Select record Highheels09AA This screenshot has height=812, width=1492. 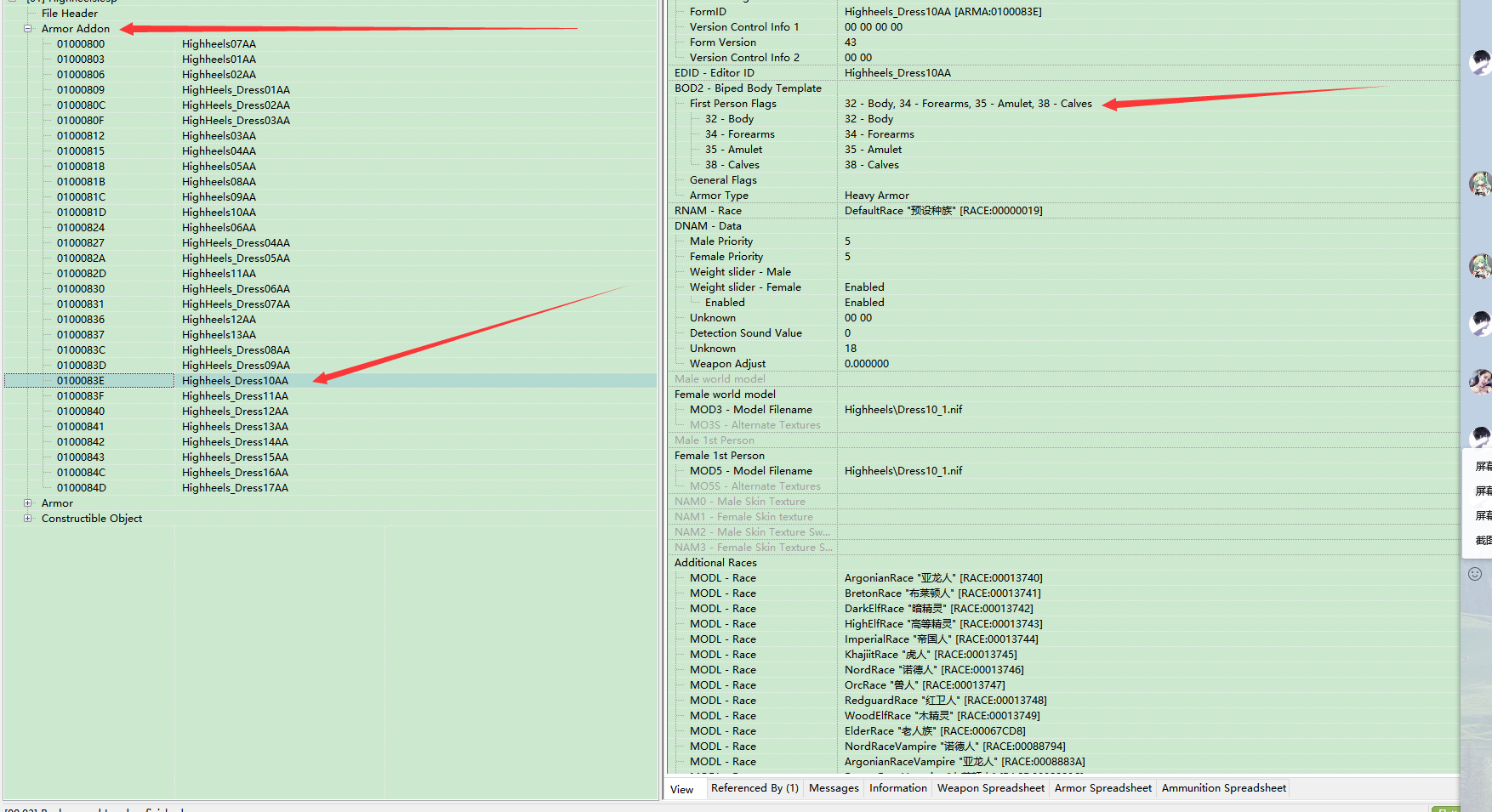tap(219, 196)
